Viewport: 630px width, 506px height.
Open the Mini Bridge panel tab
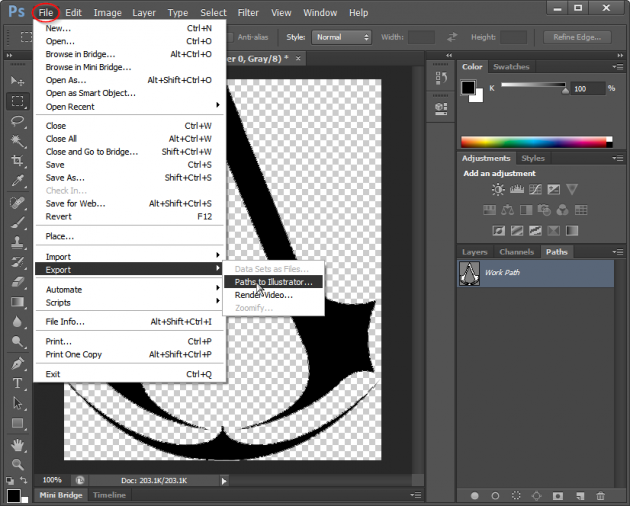[x=61, y=495]
